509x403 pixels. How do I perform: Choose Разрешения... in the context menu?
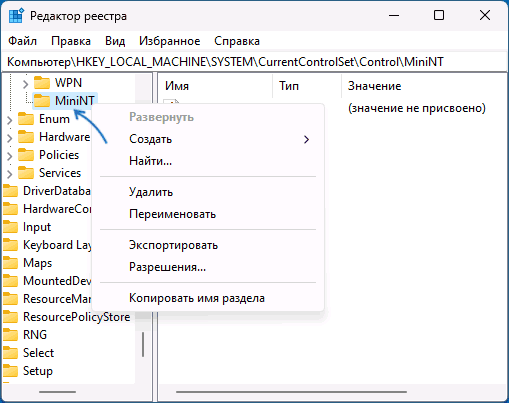point(208,267)
